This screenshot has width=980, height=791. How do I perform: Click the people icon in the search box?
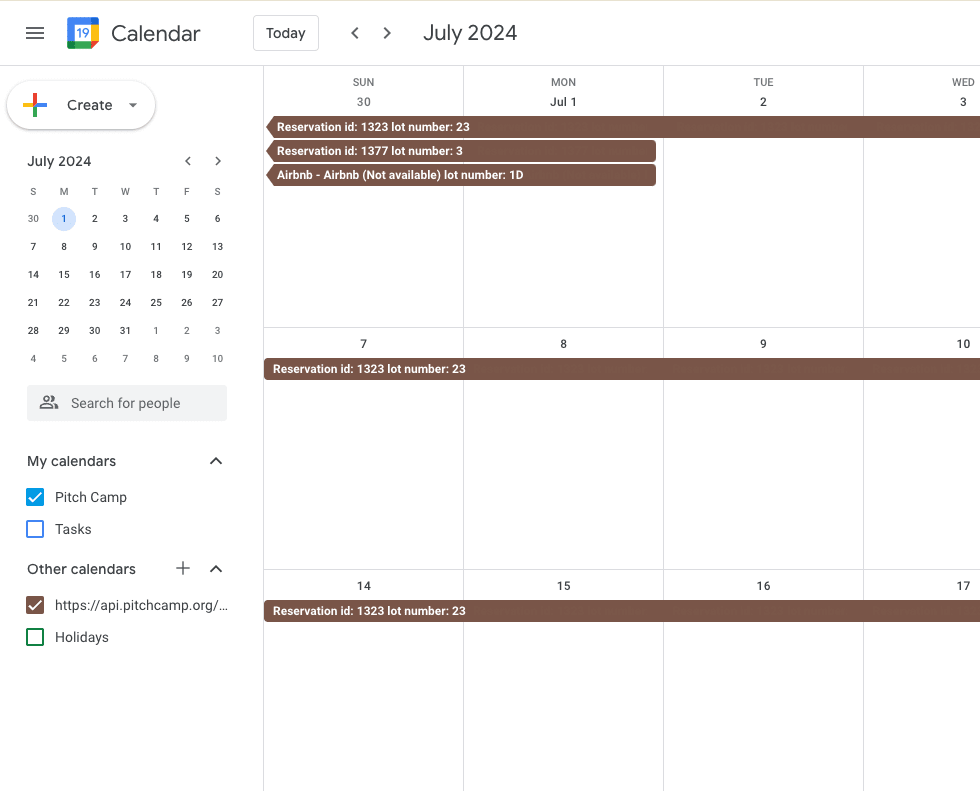coord(49,402)
